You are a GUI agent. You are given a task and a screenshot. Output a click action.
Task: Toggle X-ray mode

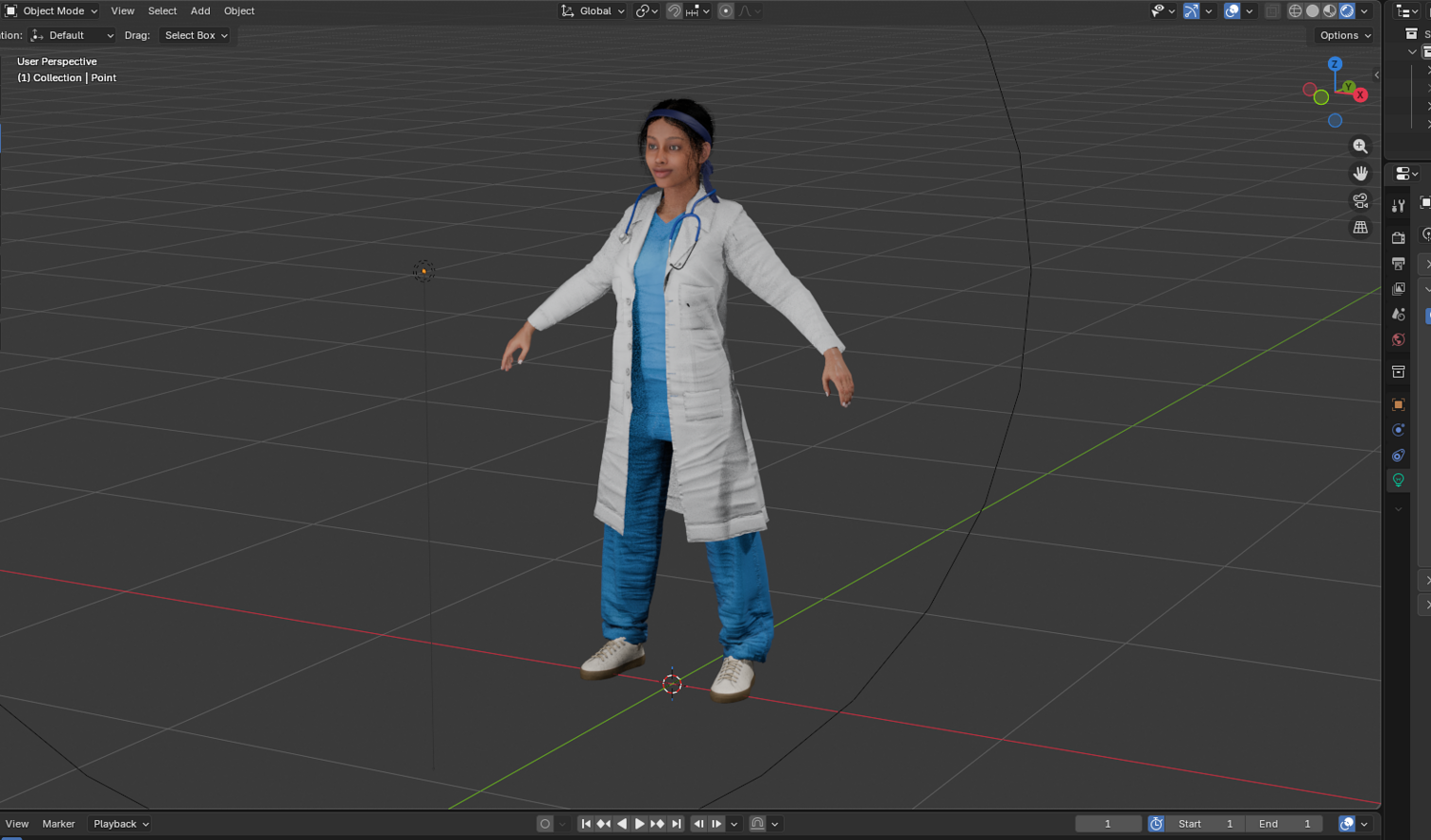(x=1273, y=10)
